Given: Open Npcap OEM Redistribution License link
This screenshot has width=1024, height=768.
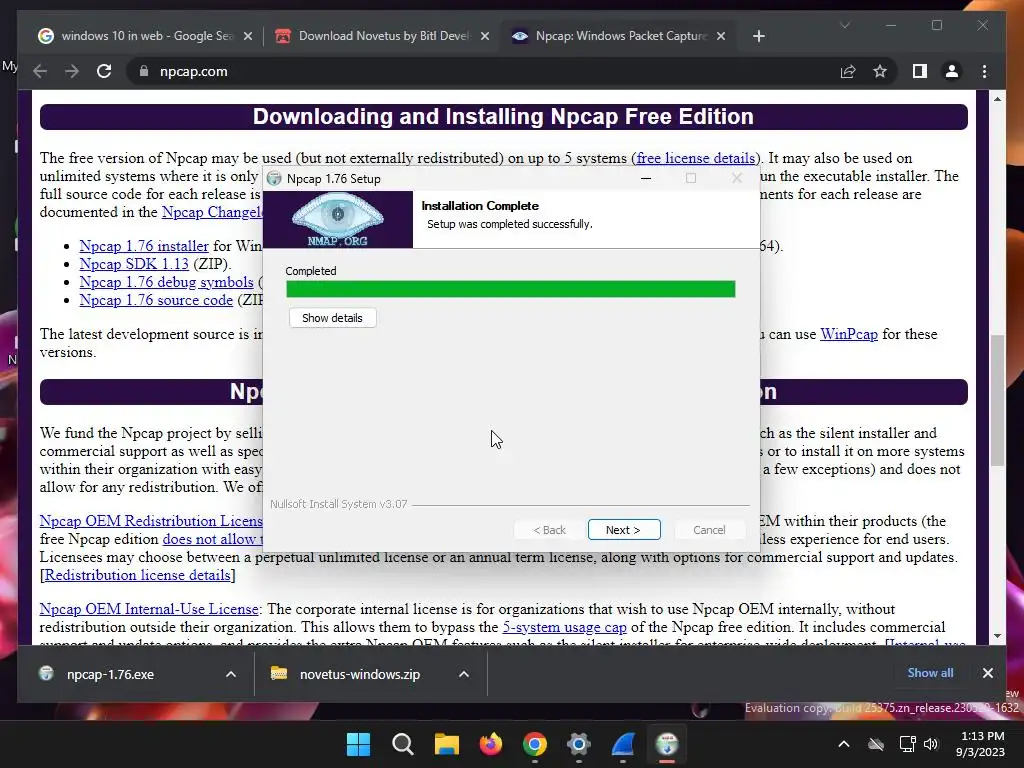Looking at the screenshot, I should 151,521.
